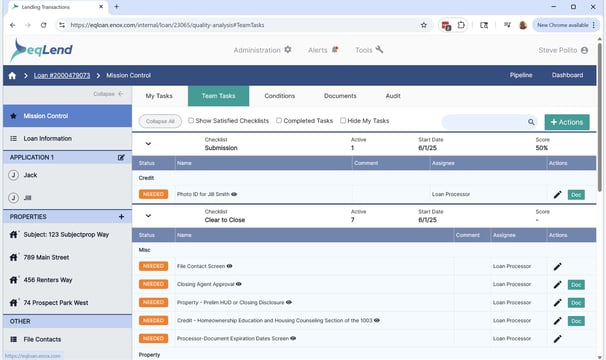Viewport: 606px width, 360px height.
Task: Open Dashboard from the navigation bar
Action: [567, 75]
